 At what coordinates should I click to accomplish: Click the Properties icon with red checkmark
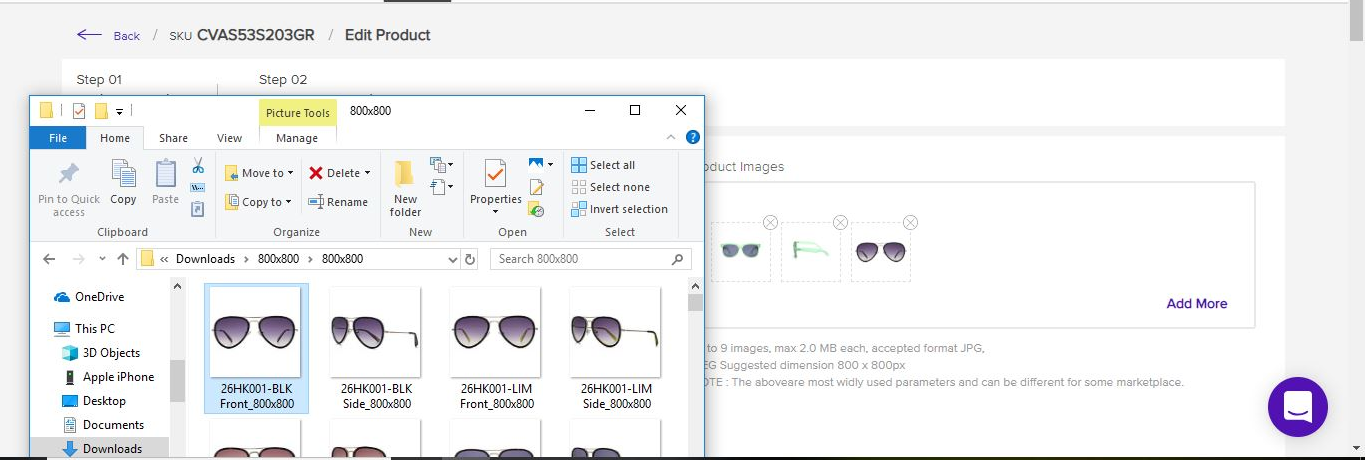pos(496,174)
